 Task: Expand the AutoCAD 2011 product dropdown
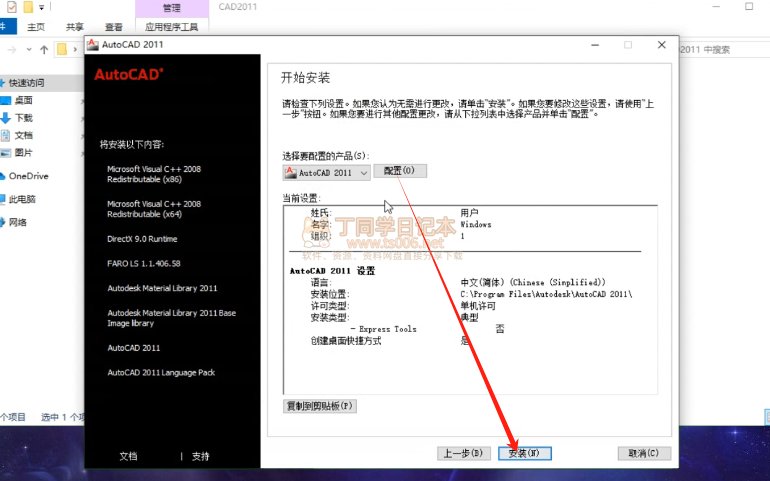(363, 172)
